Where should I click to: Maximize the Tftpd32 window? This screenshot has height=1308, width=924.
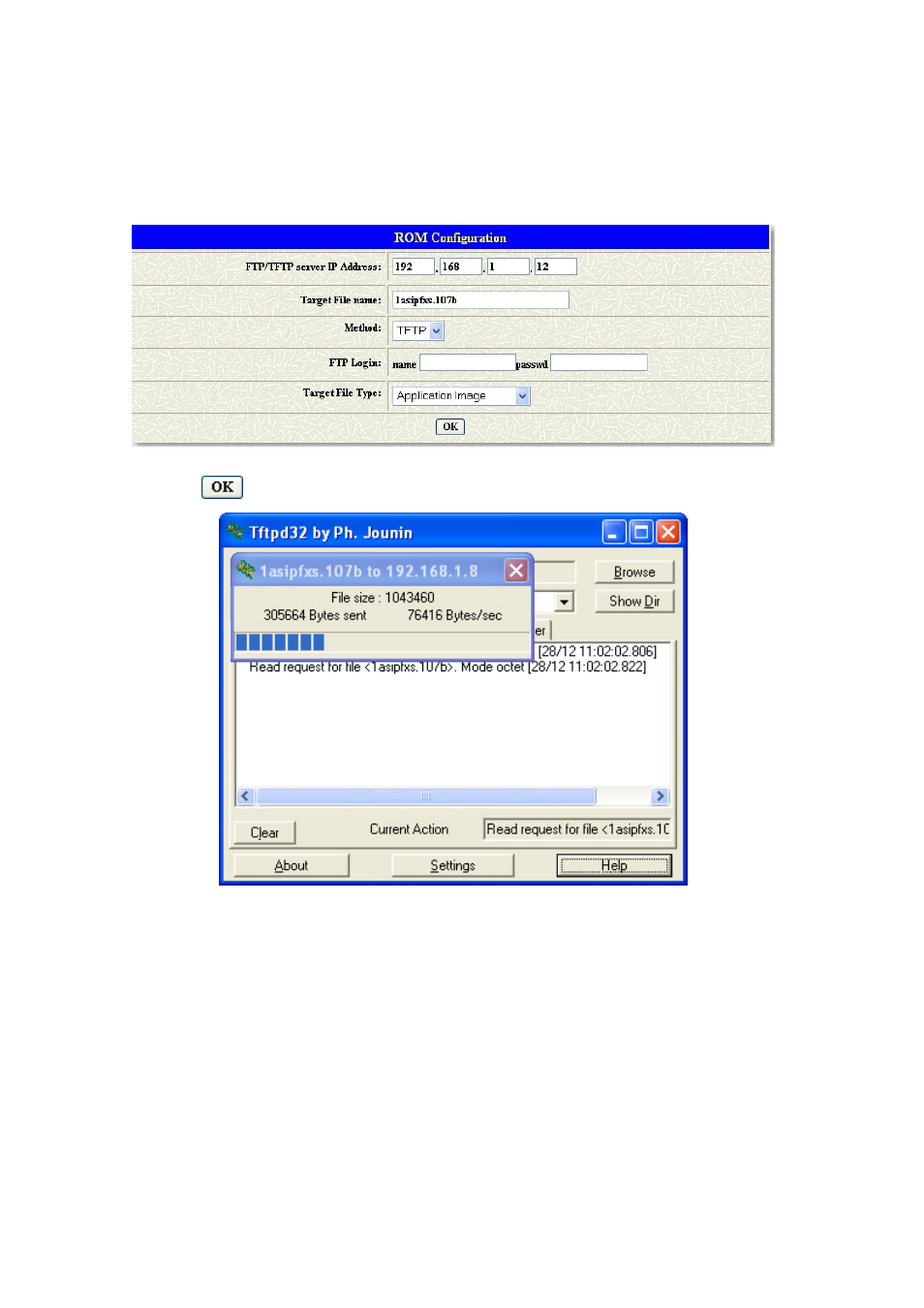[641, 532]
